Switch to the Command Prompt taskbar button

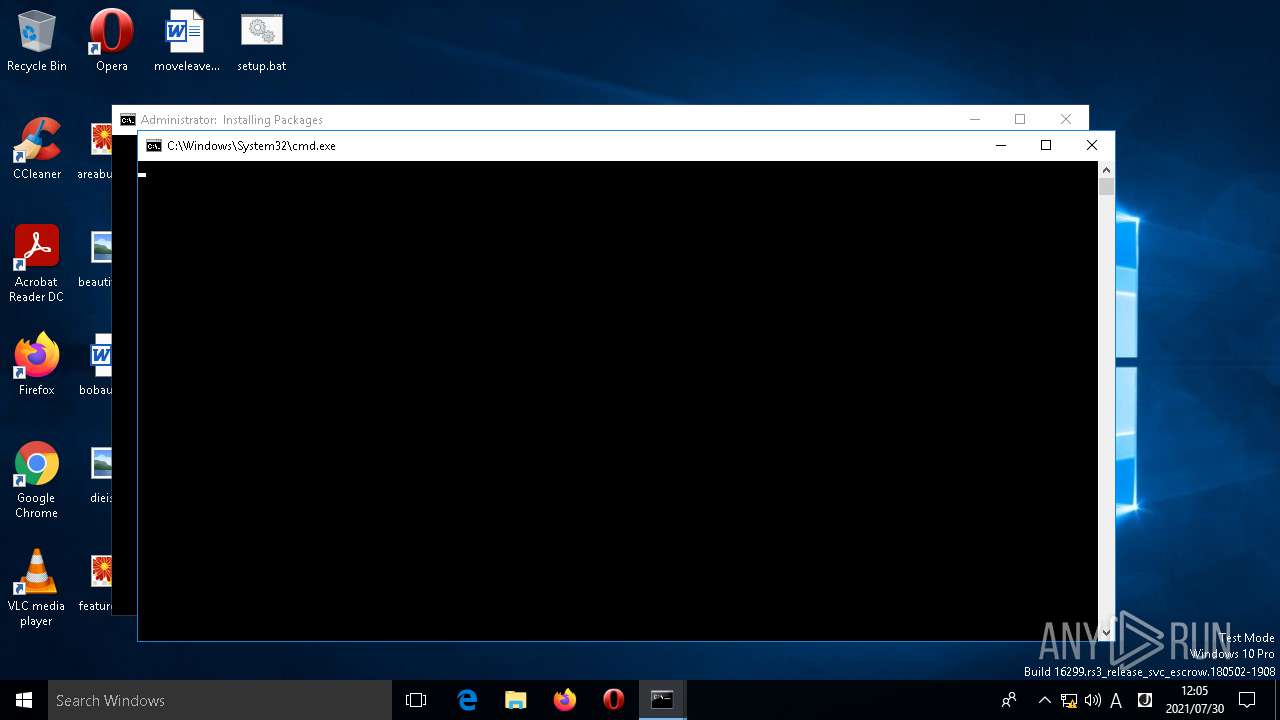click(x=662, y=700)
